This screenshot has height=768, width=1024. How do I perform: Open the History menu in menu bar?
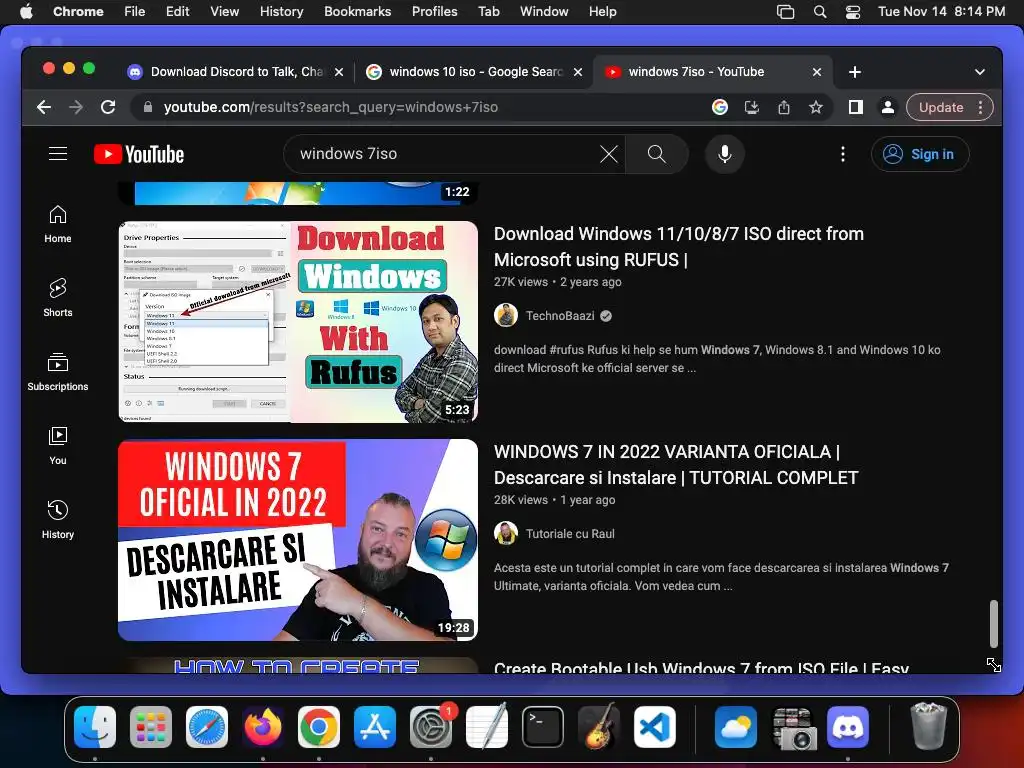[x=281, y=11]
